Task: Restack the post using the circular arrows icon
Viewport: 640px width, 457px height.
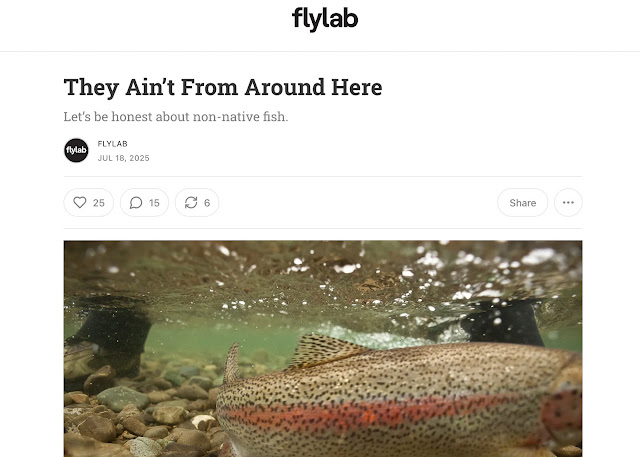Action: 191,202
